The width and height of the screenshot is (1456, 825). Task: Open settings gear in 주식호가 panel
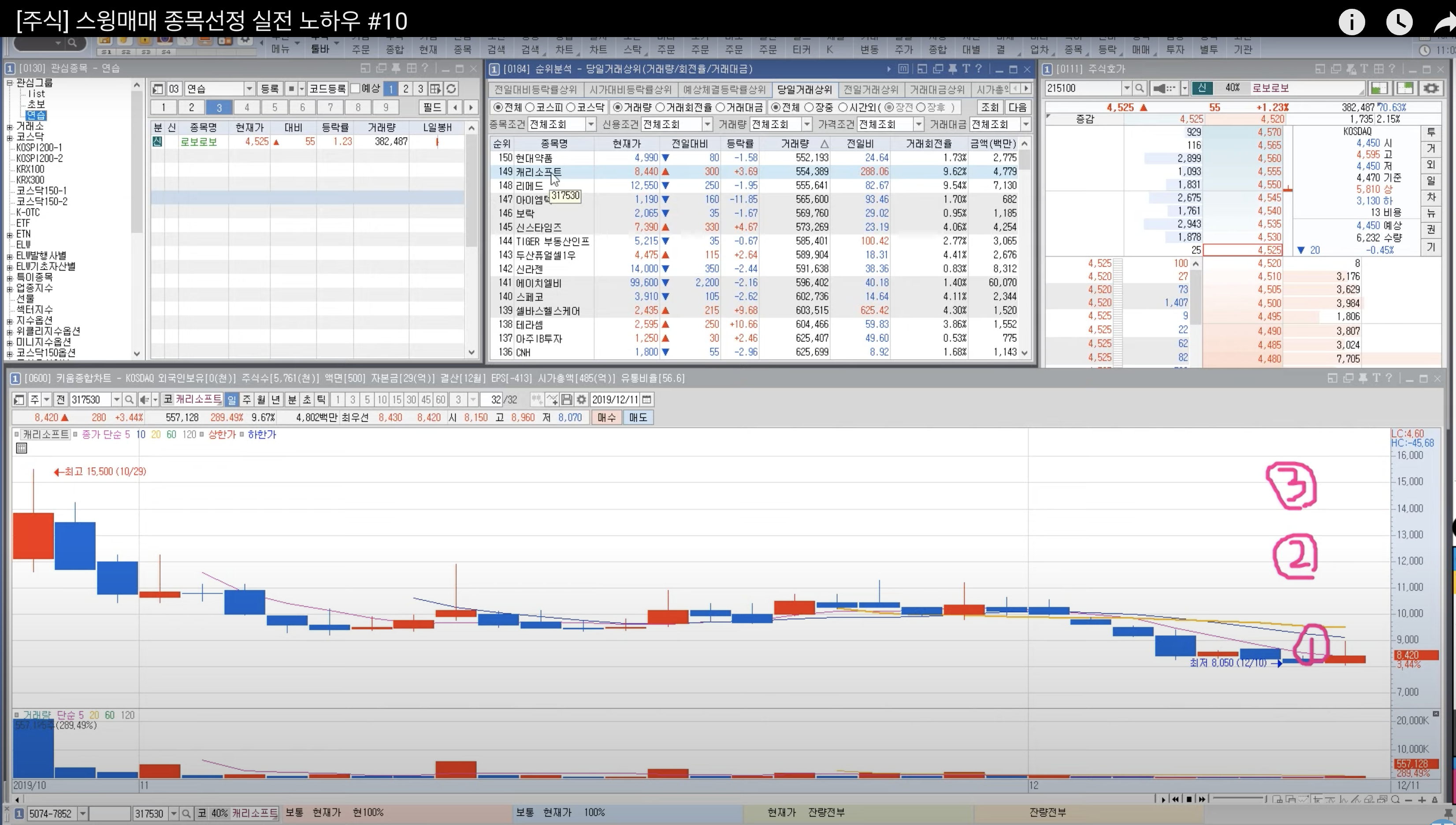pyautogui.click(x=1431, y=89)
